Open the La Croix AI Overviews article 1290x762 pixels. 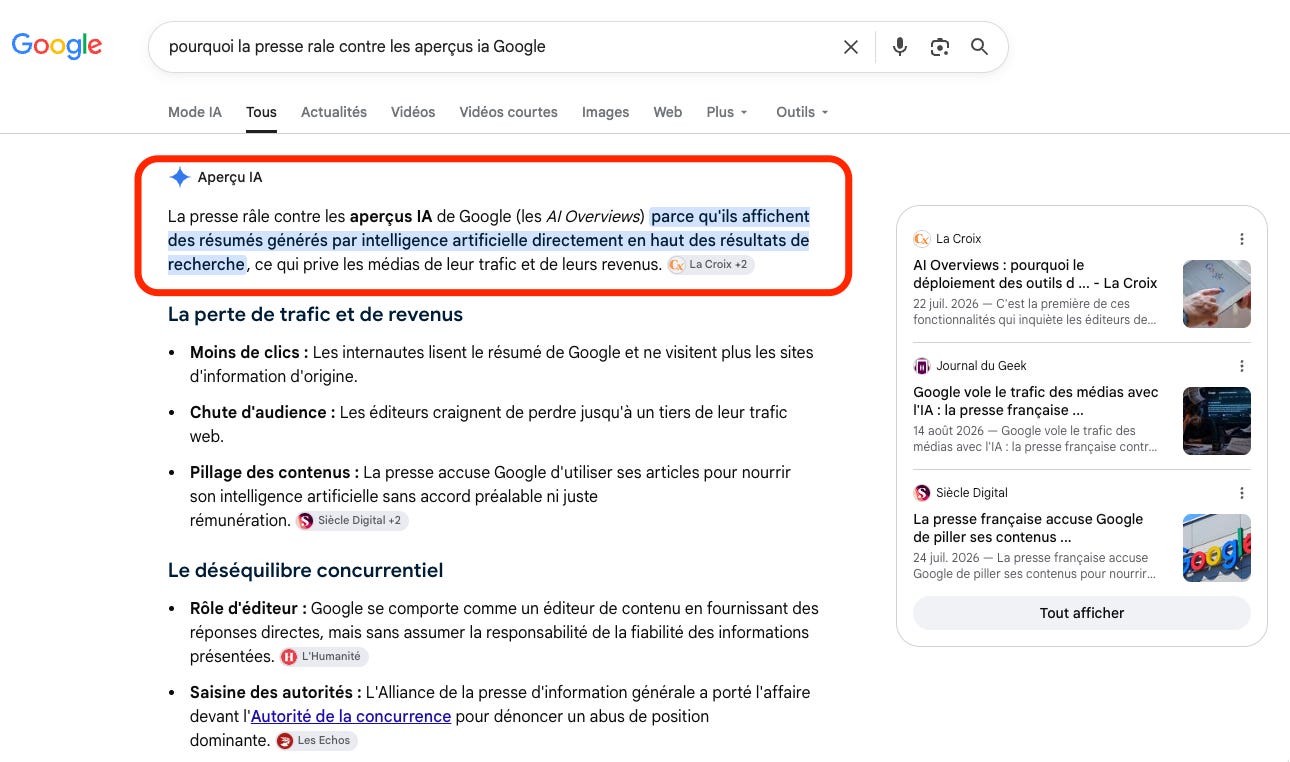point(1035,274)
